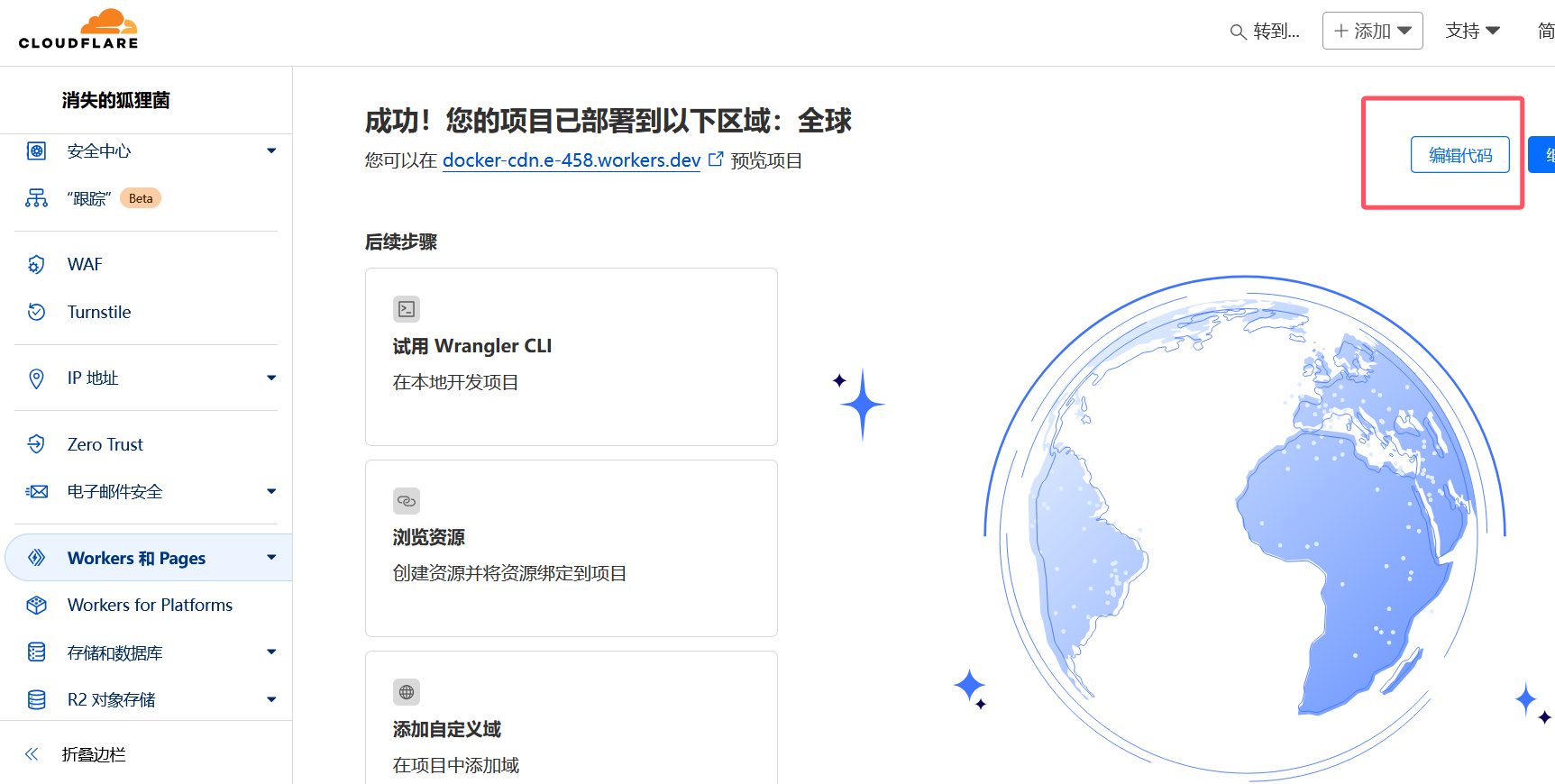Click the 添加自定义域 globe icon
The image size is (1555, 784).
407,692
